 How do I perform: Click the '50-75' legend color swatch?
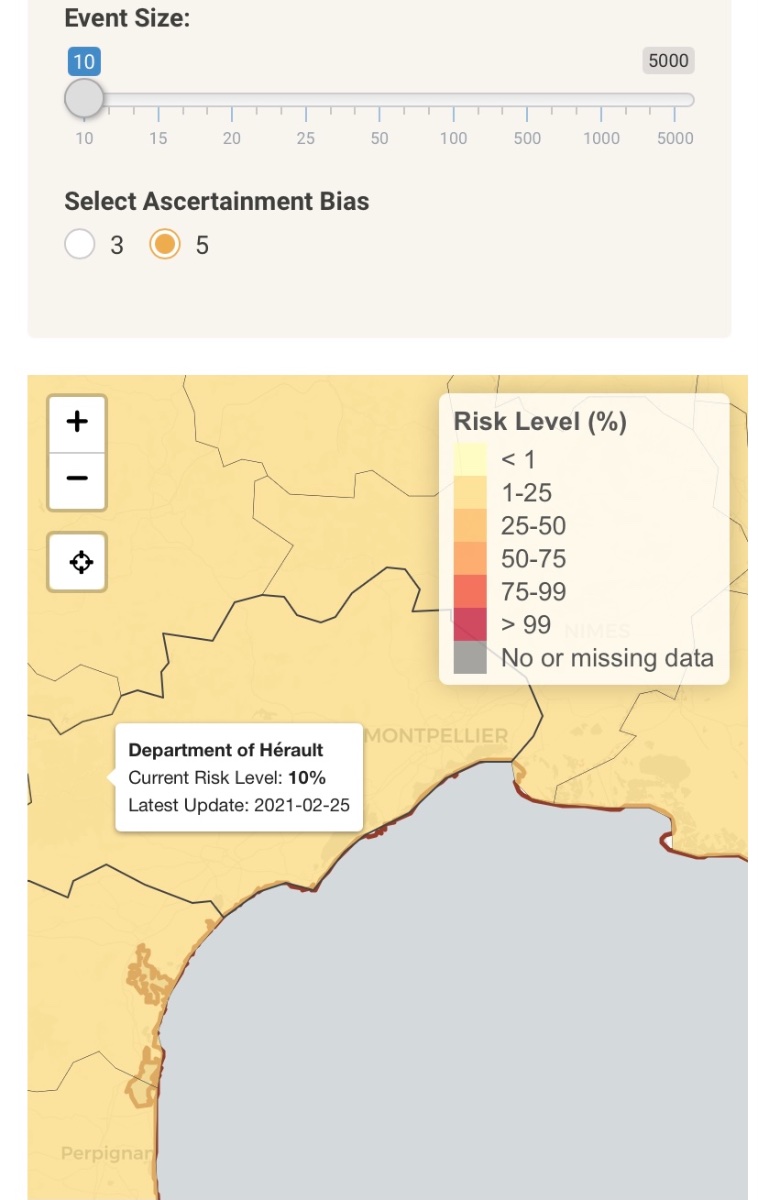[x=470, y=558]
